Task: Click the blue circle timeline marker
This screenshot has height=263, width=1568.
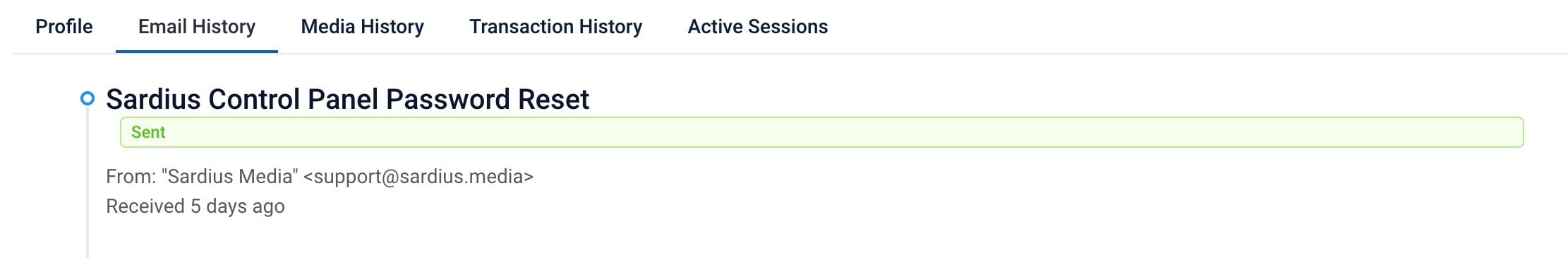Action: click(x=88, y=98)
